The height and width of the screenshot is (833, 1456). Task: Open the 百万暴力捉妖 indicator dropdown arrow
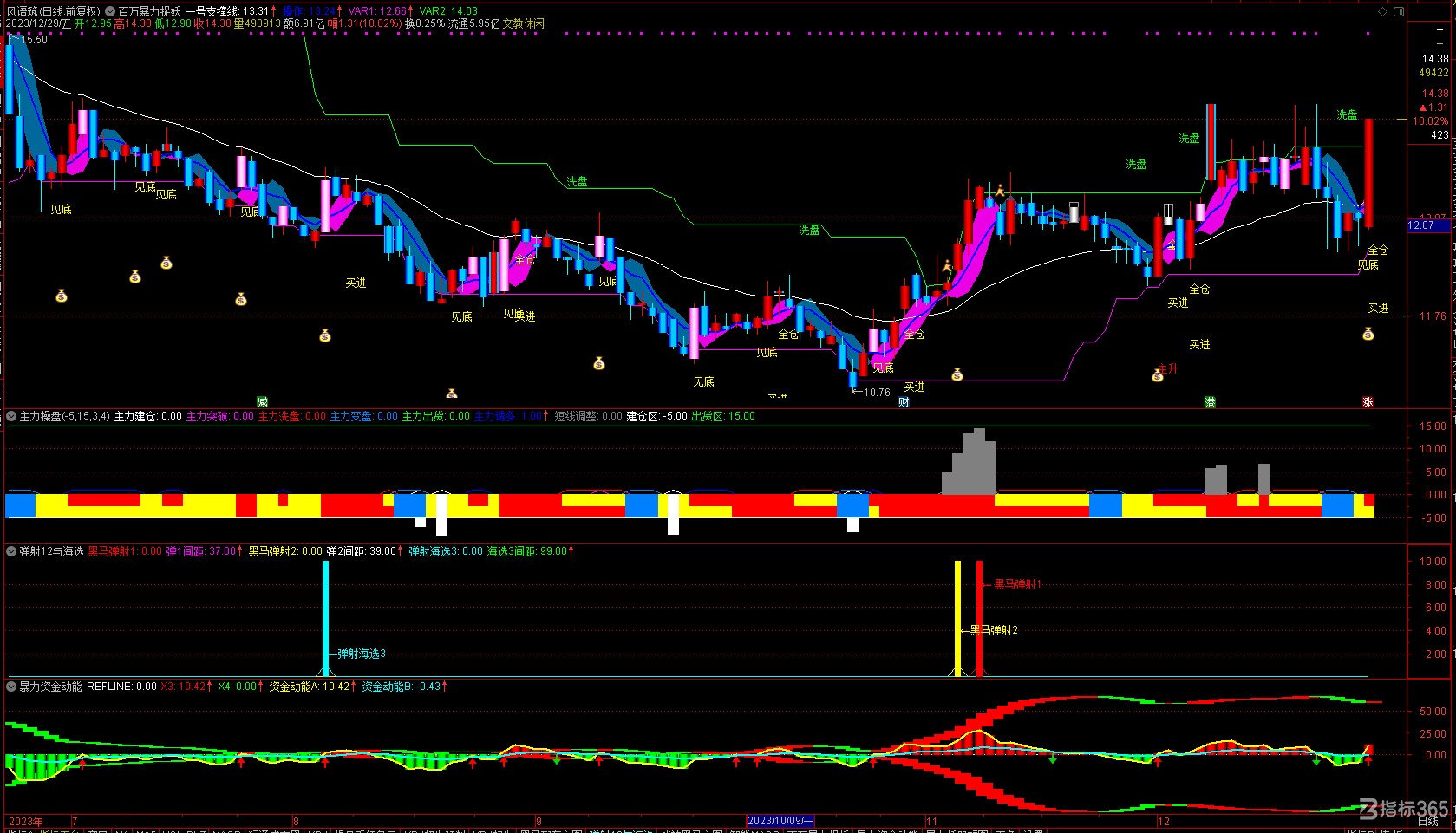[x=110, y=11]
